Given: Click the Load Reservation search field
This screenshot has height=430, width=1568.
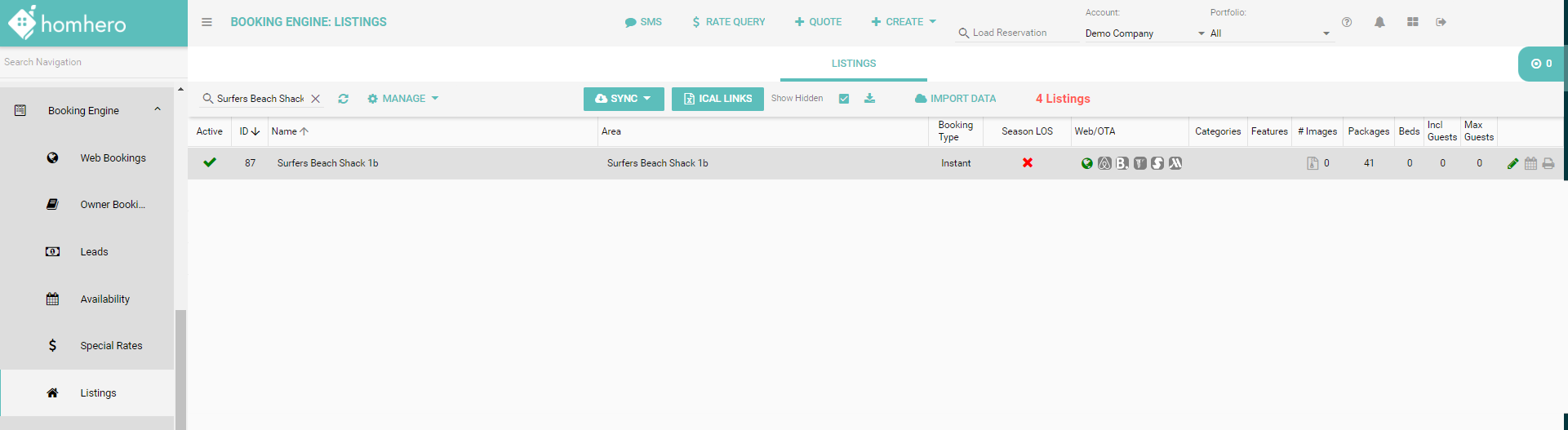Looking at the screenshot, I should pyautogui.click(x=1016, y=33).
